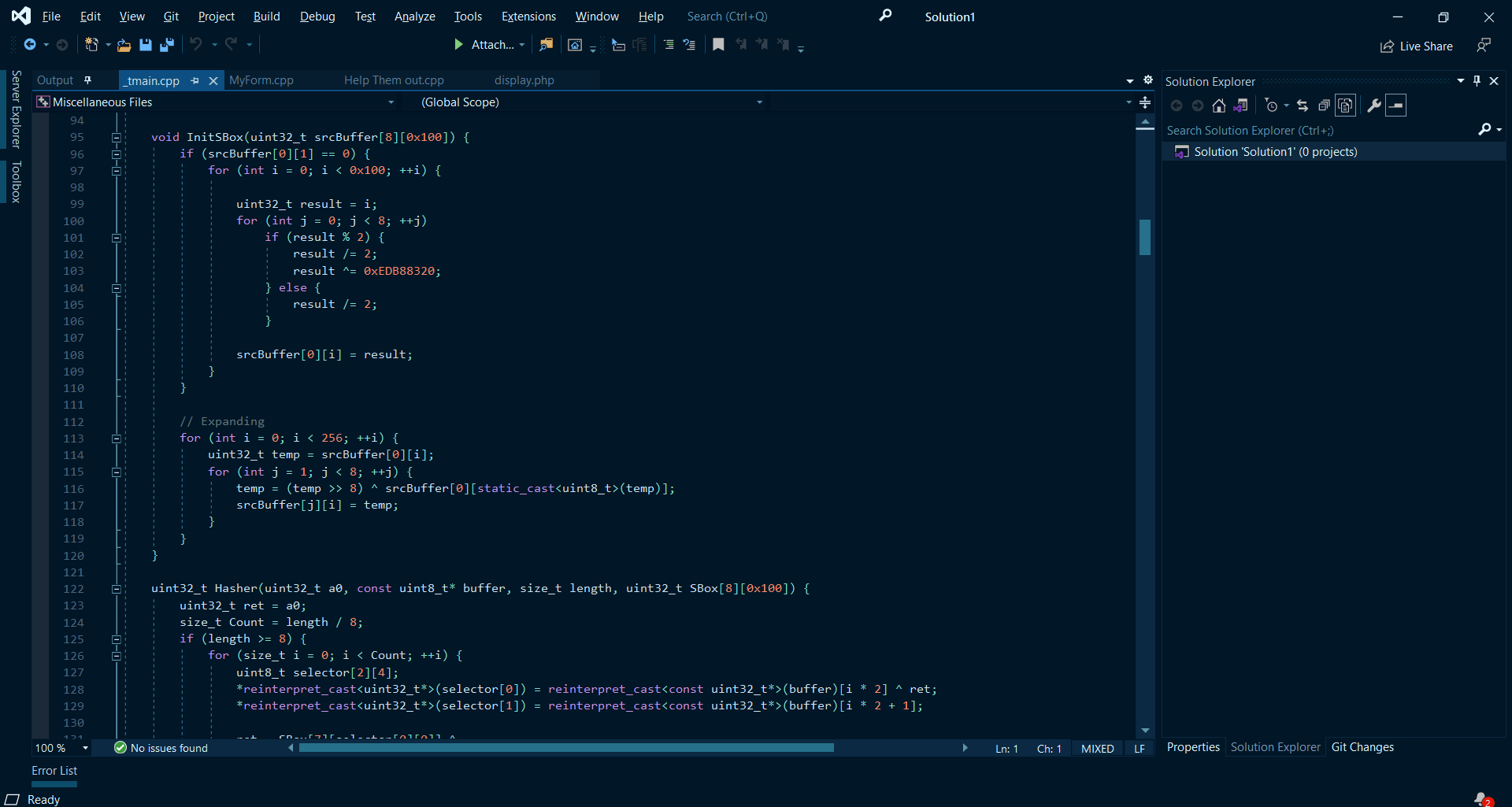Viewport: 1512px width, 807px height.
Task: Collapse All in Solution Explorer
Action: pos(1324,105)
